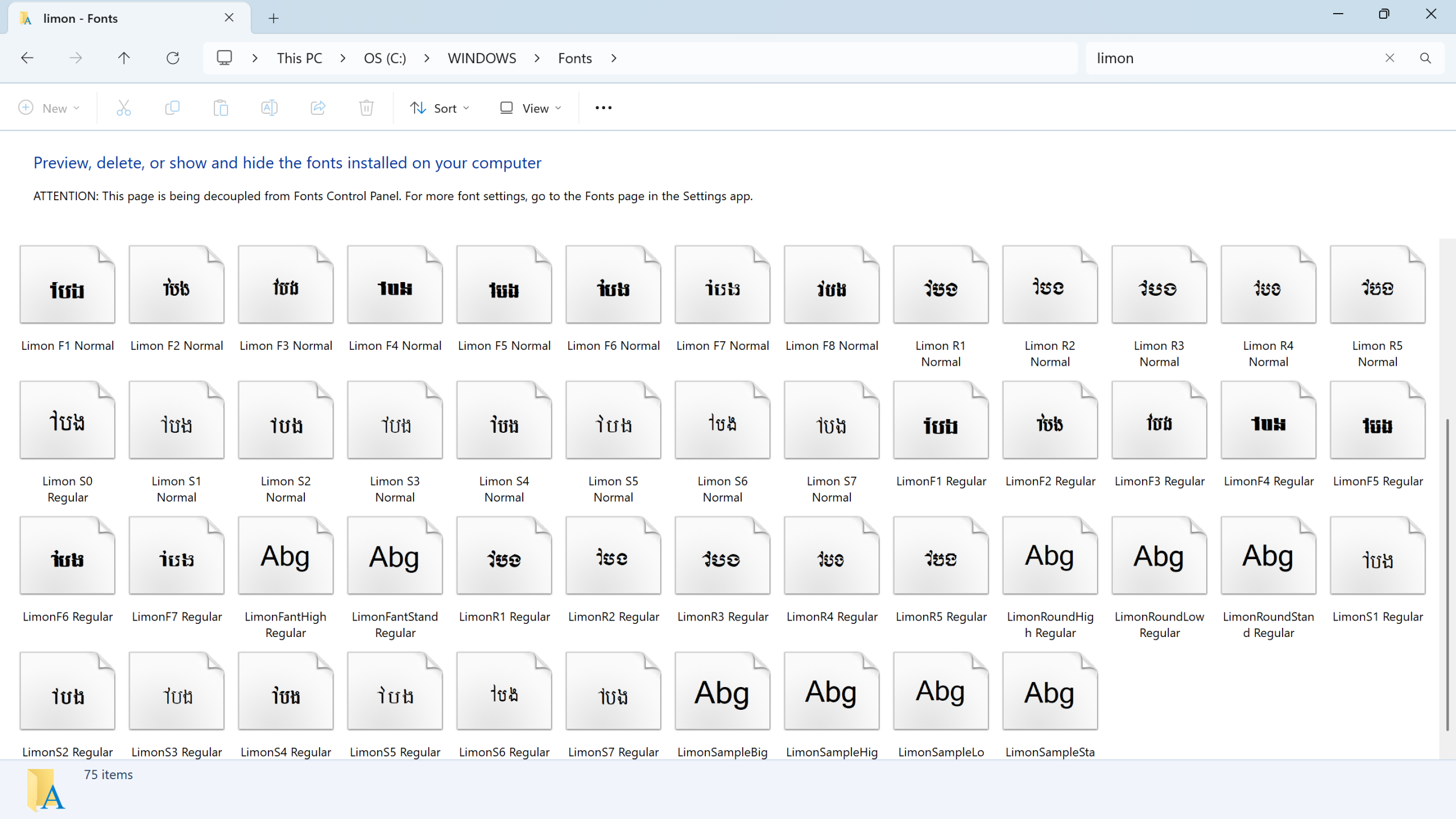The height and width of the screenshot is (819, 1456).
Task: Select the LimonS4 Regular font
Action: [x=286, y=704]
